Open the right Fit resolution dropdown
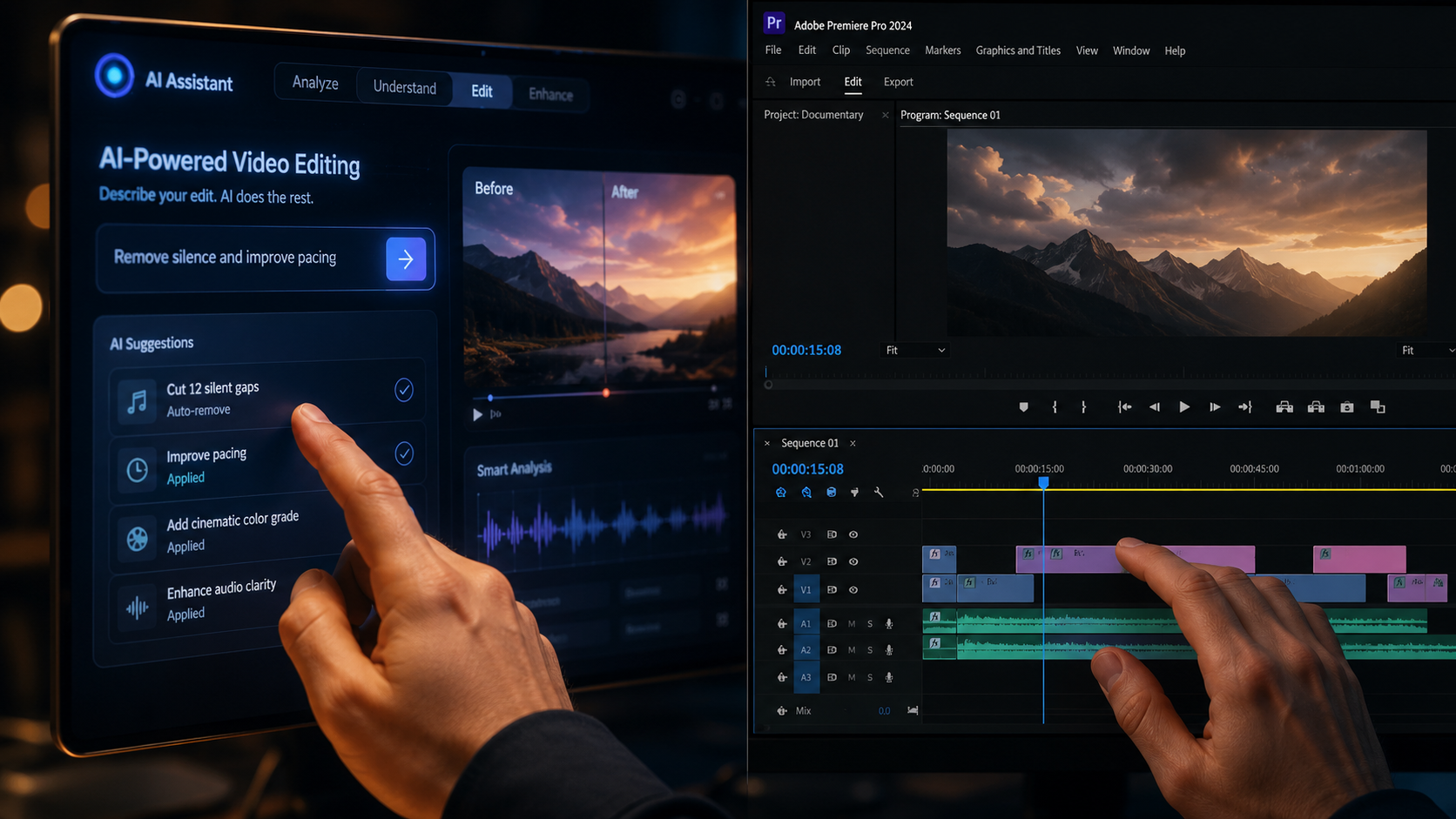Viewport: 1456px width, 819px height. (x=1426, y=350)
